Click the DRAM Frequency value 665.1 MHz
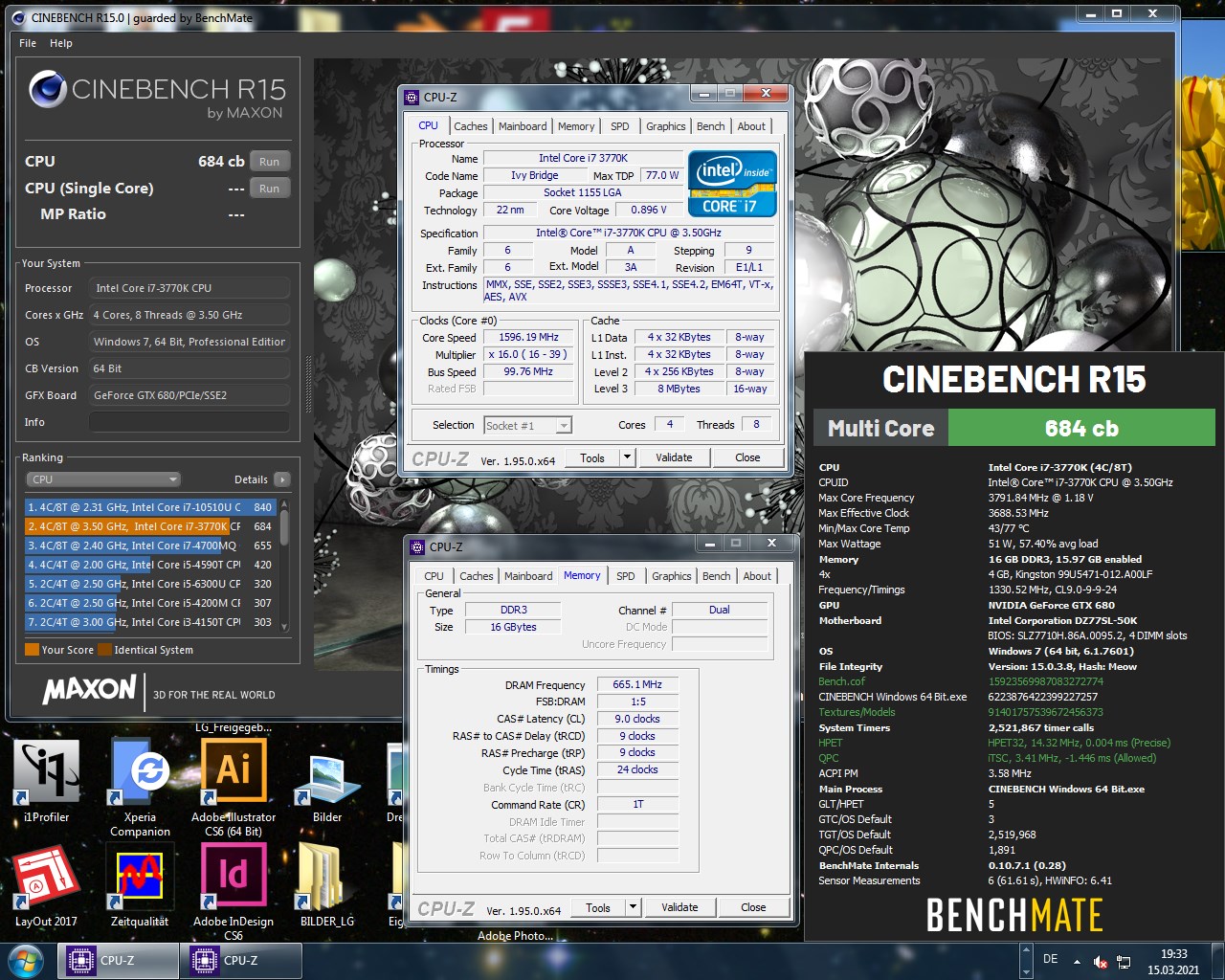1225x980 pixels. [637, 684]
